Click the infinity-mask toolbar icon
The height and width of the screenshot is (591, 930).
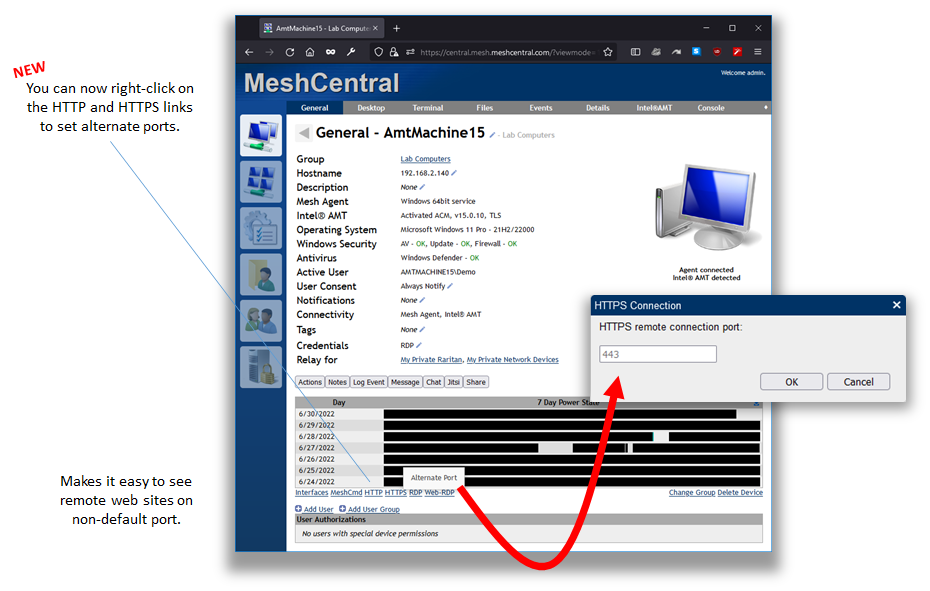(x=330, y=52)
